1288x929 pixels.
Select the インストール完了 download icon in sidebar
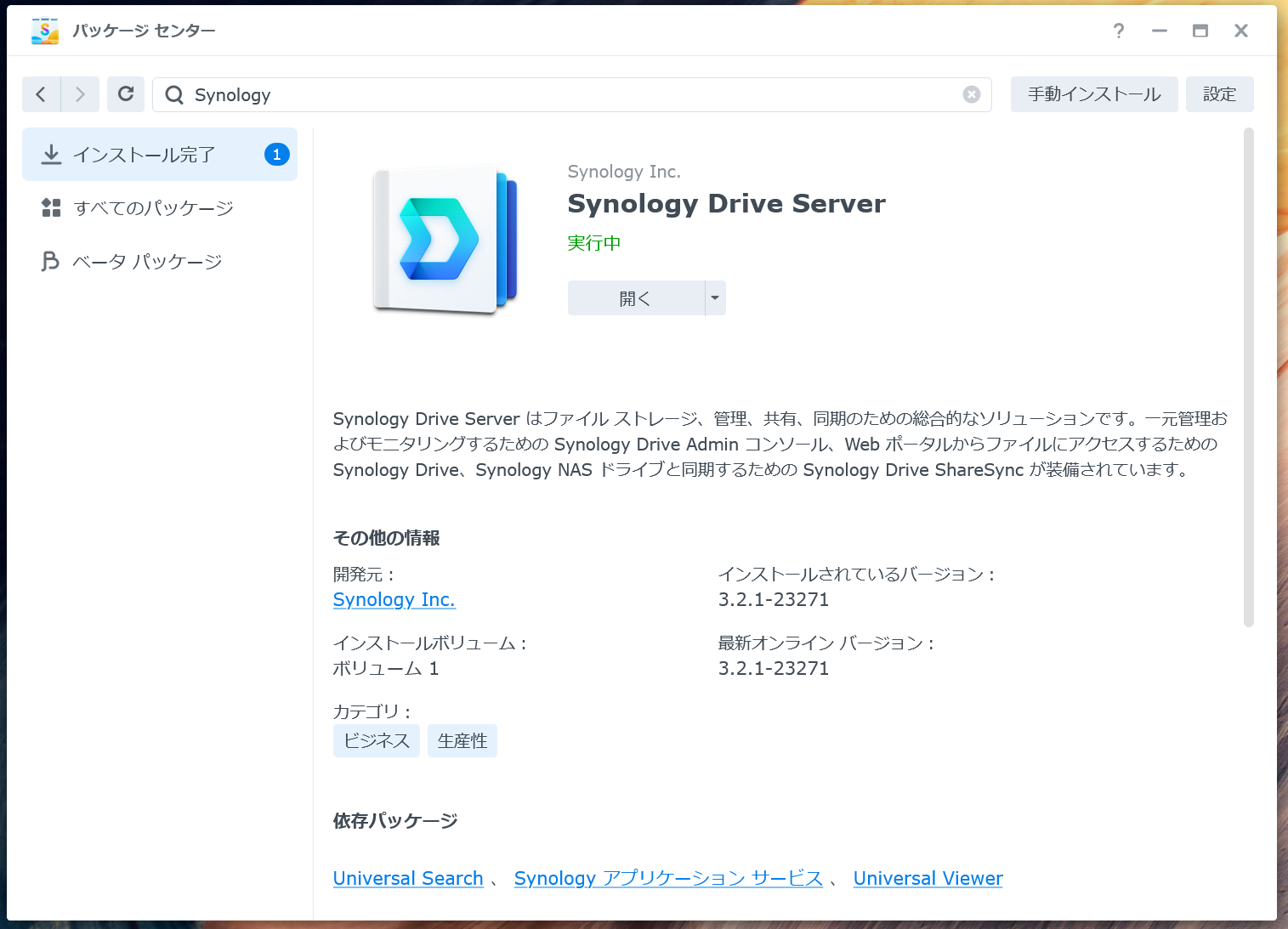pos(52,154)
